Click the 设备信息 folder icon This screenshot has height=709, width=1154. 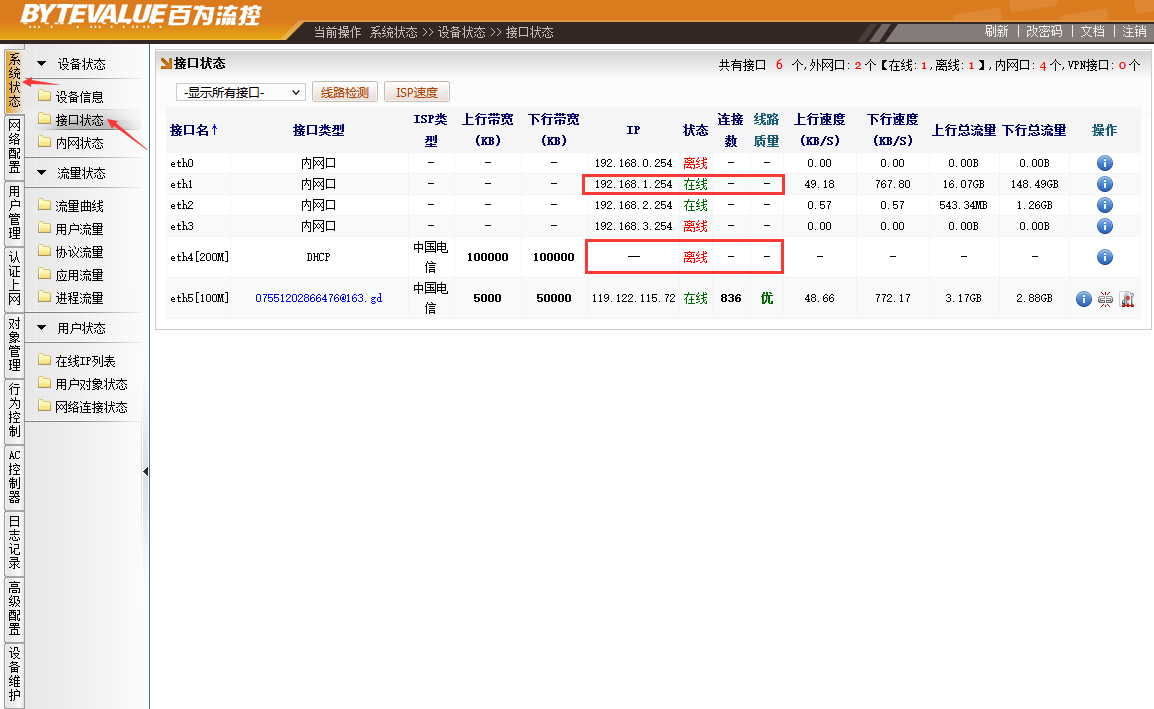[x=44, y=97]
